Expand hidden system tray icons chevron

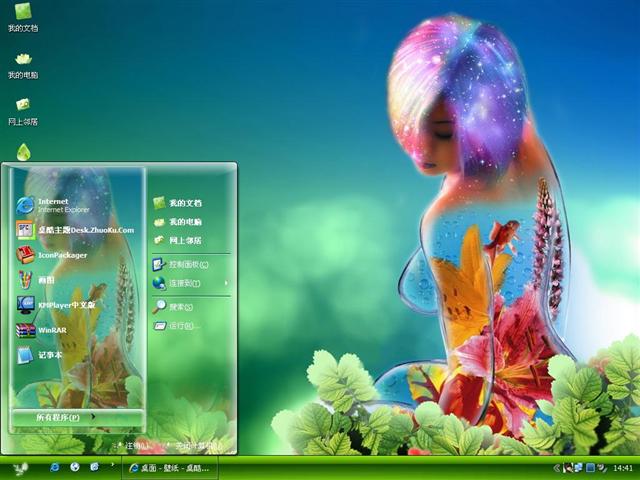556,467
